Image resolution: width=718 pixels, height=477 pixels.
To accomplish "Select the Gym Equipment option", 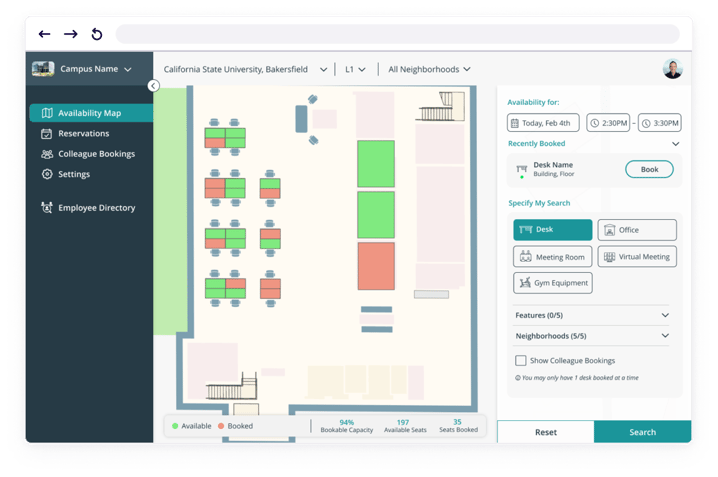I will pyautogui.click(x=552, y=283).
